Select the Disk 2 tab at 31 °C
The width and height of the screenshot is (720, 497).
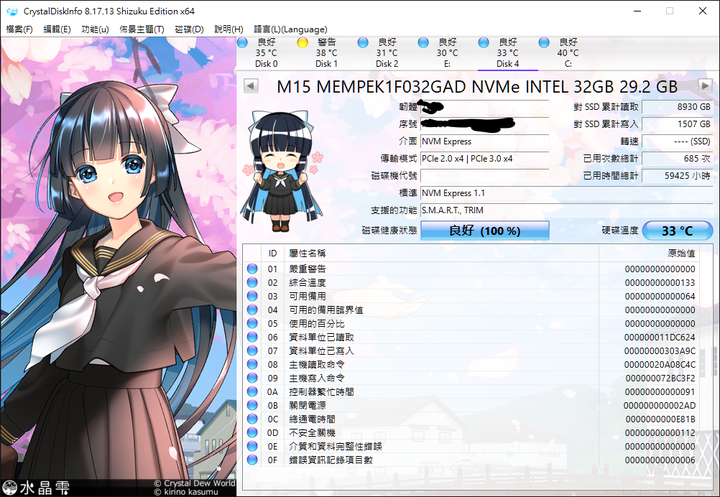(x=387, y=53)
